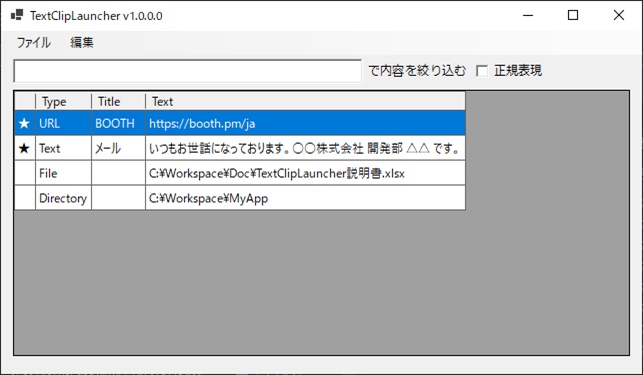643x375 pixels.
Task: Click the star icon in Text row
Action: tap(25, 148)
